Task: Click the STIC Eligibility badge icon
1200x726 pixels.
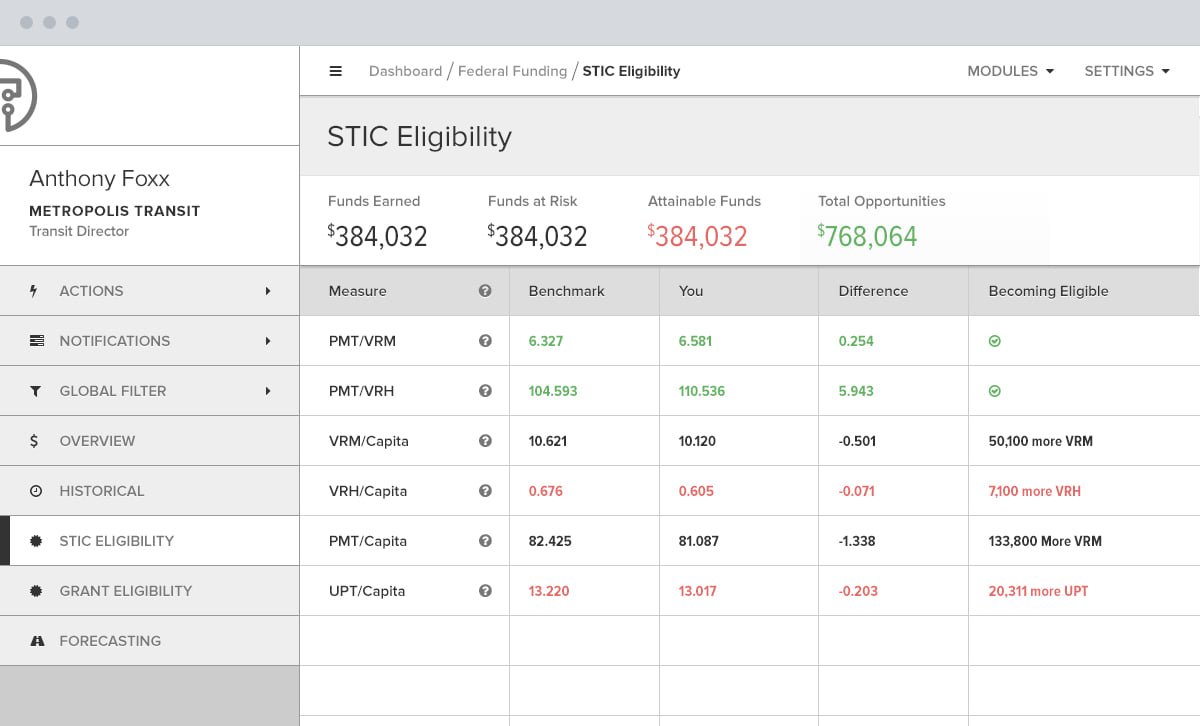Action: (36, 541)
